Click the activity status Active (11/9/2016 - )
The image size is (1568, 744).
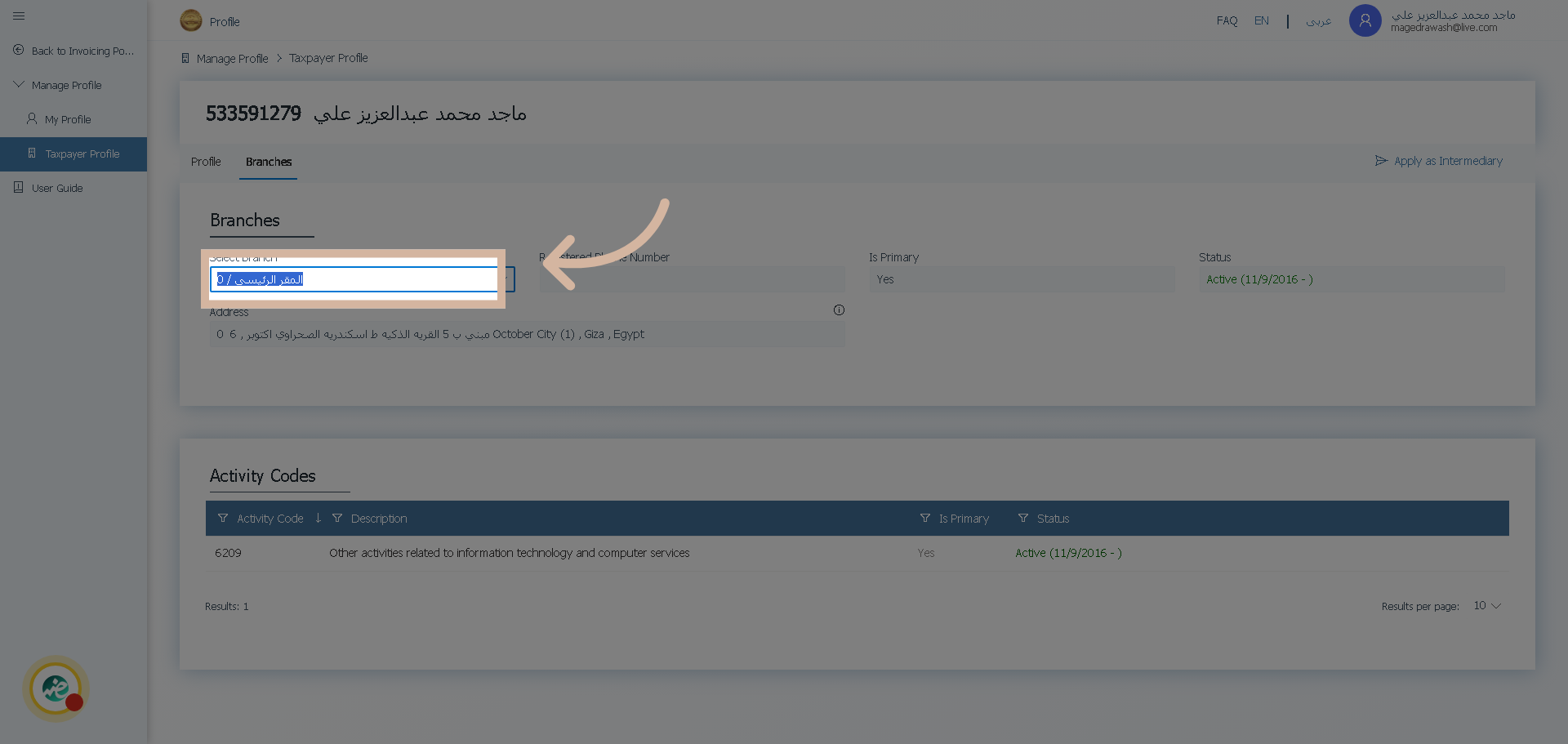coord(1068,553)
